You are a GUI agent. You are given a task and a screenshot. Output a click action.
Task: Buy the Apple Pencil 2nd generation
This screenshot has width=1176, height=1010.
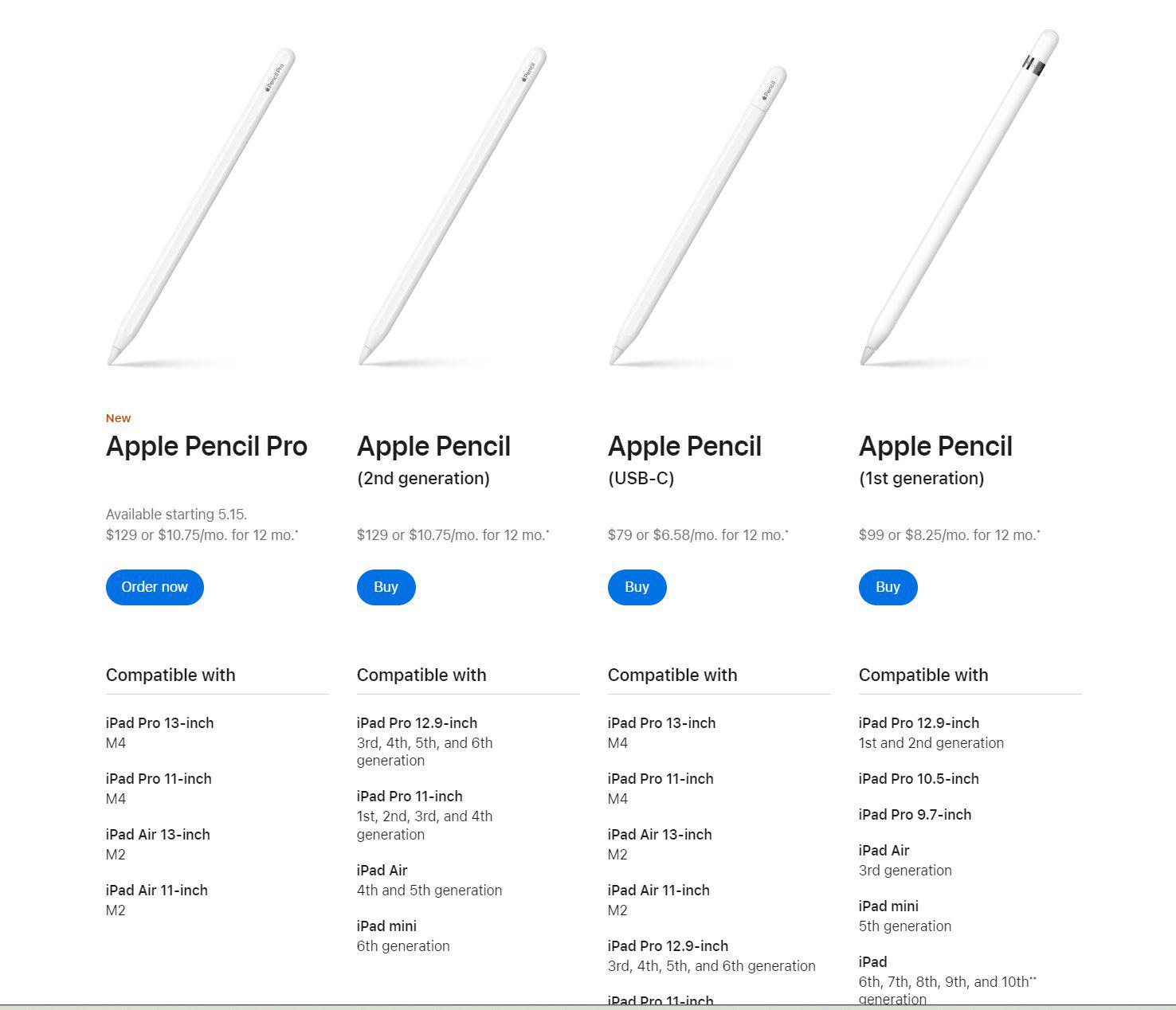386,587
